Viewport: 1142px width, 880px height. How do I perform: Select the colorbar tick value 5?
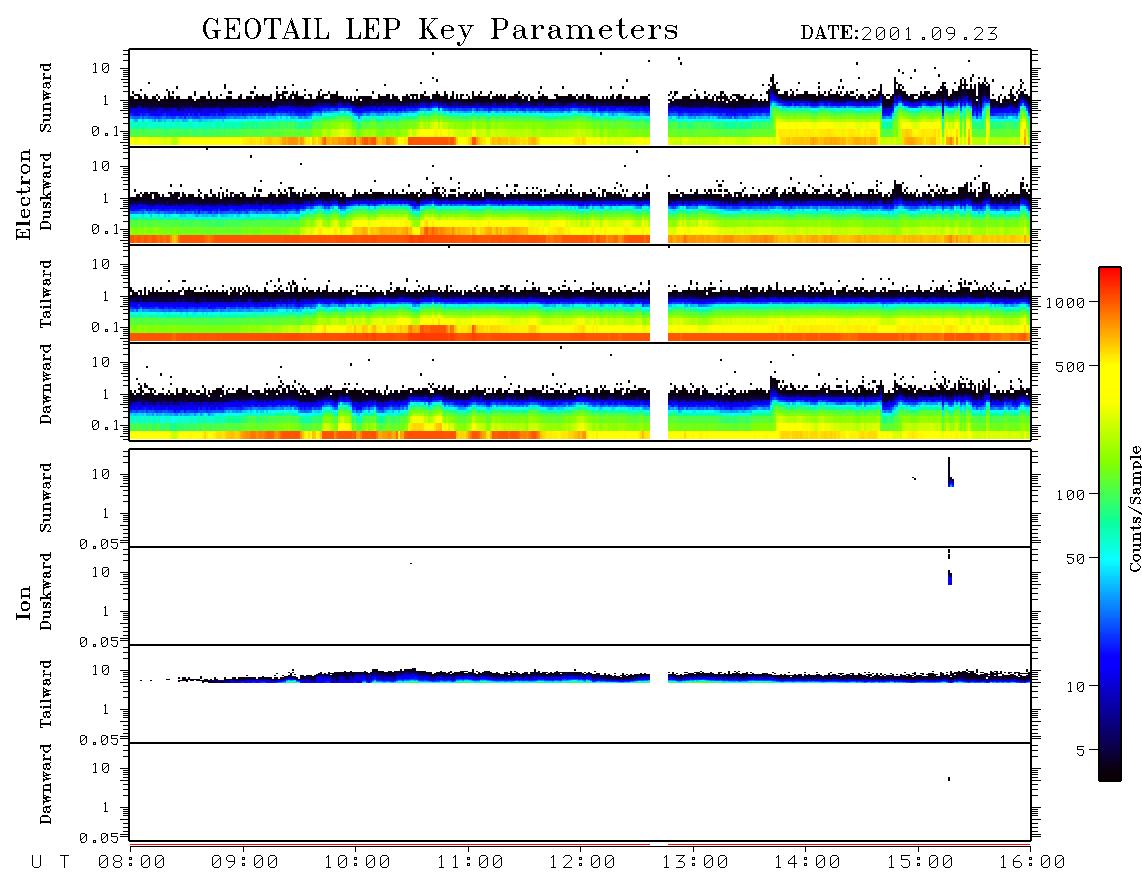click(1080, 751)
